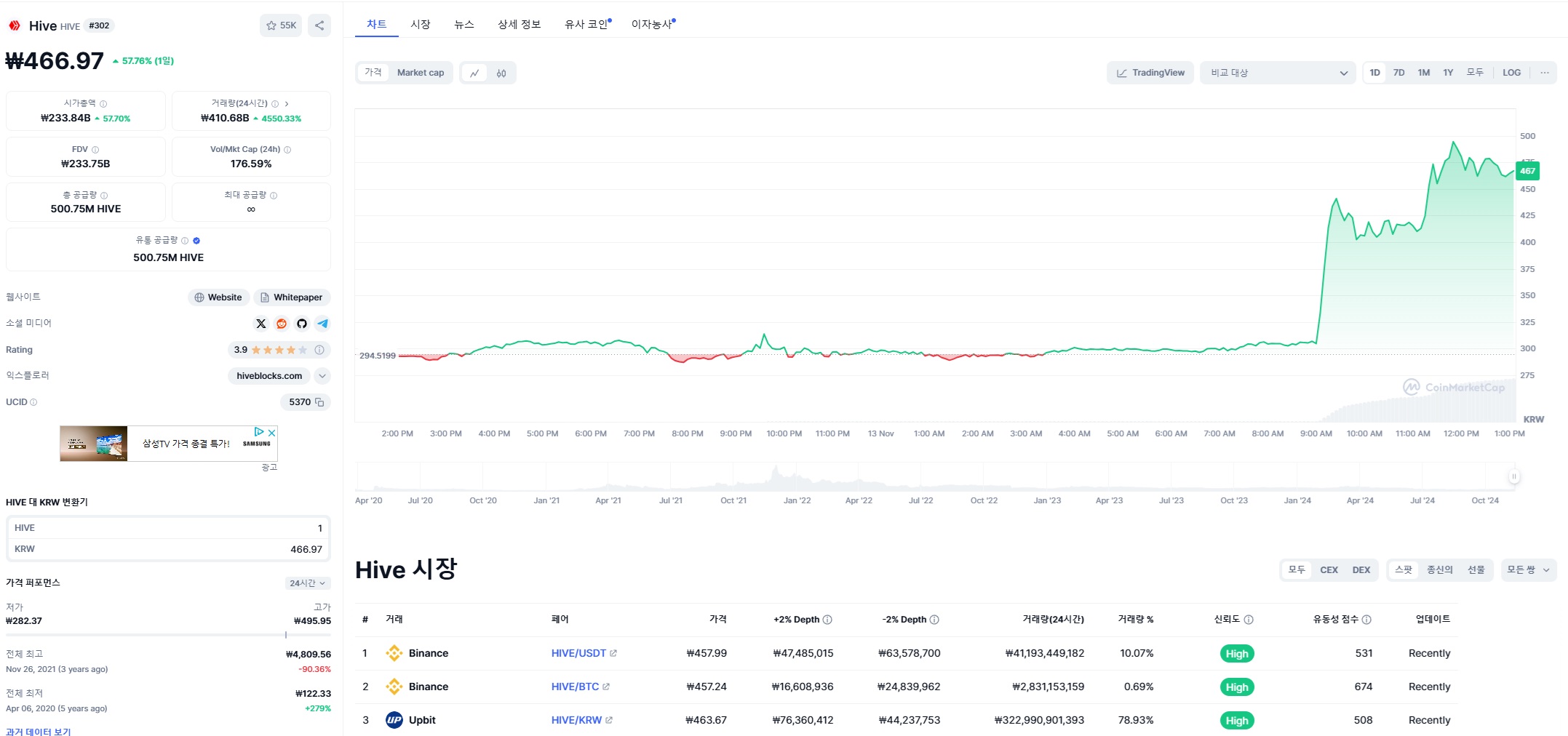
Task: Show only 선물 futures markets
Action: [x=1476, y=570]
